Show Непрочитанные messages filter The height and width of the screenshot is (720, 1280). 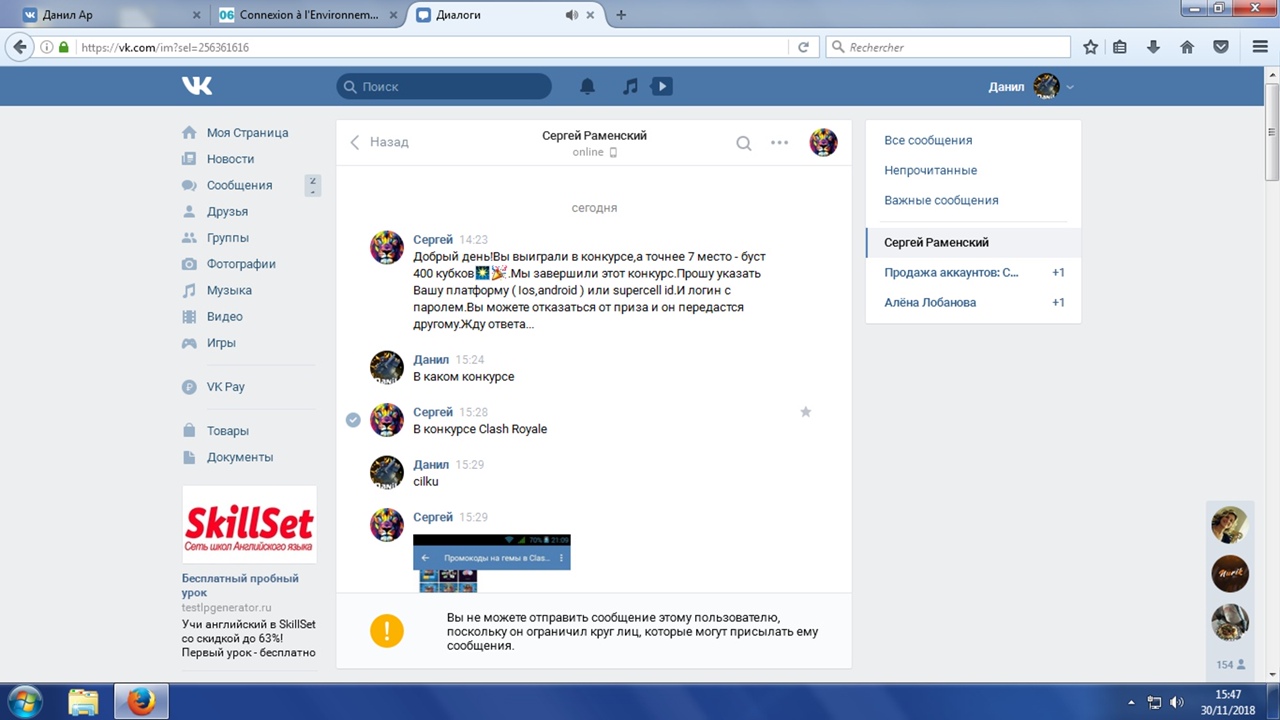tap(930, 170)
